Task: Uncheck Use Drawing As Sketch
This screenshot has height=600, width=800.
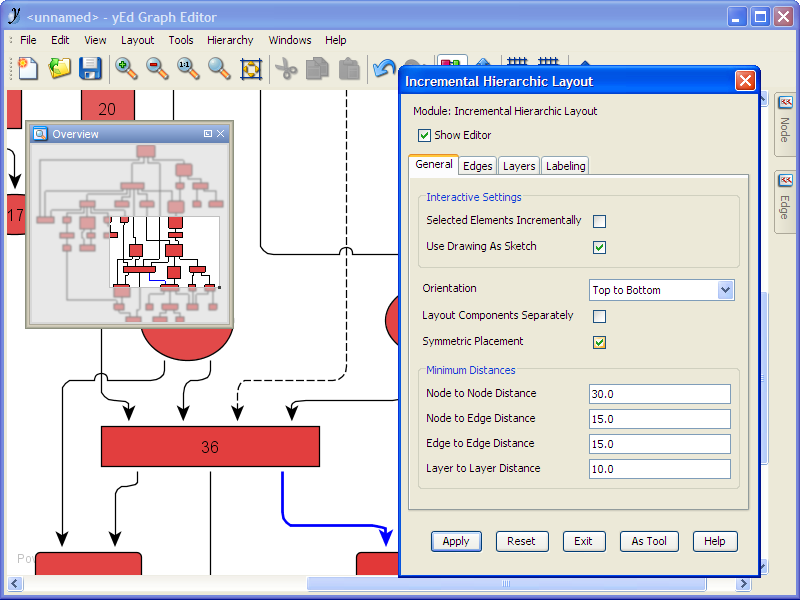Action: pos(599,247)
